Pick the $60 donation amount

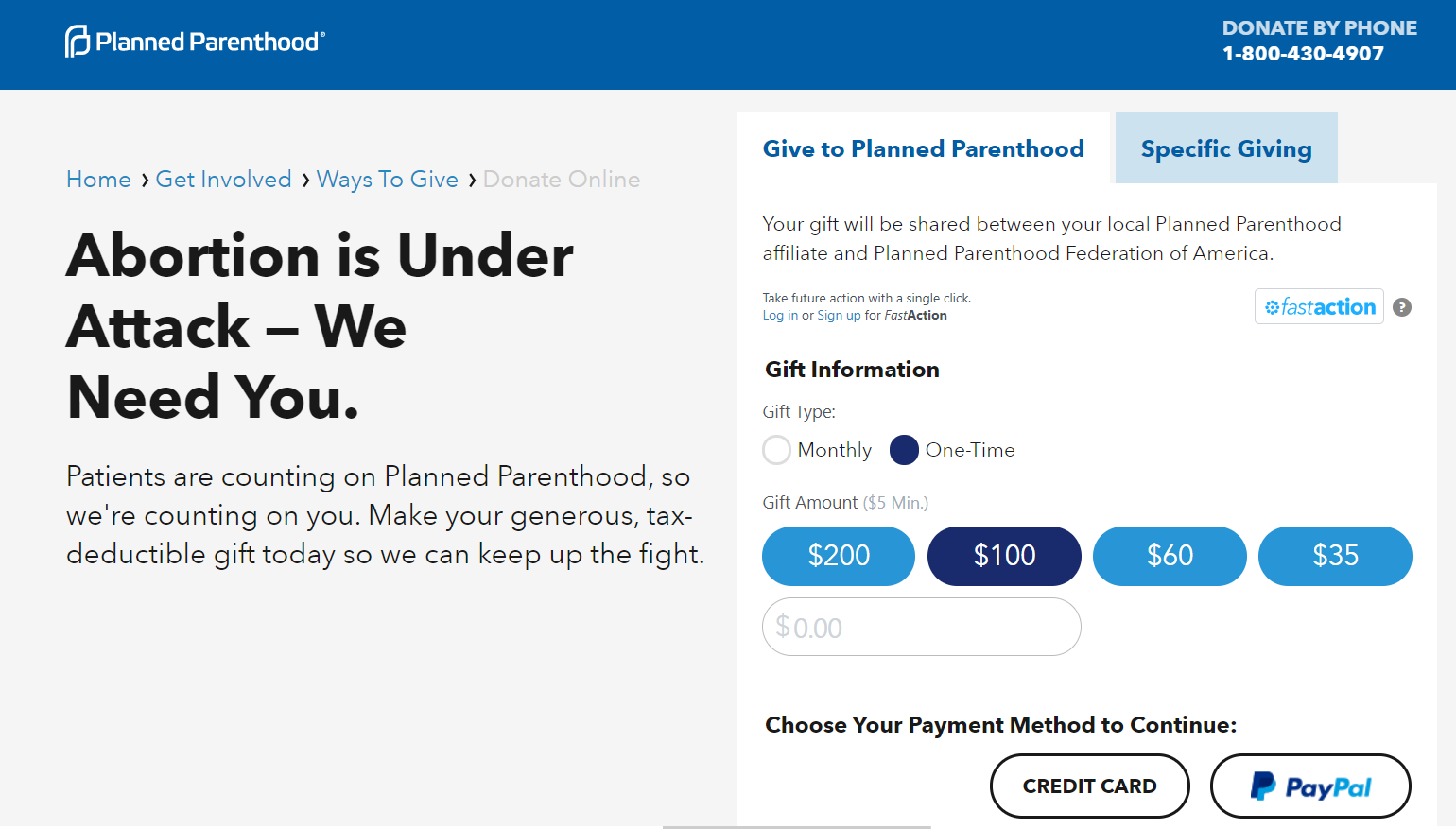click(x=1170, y=556)
